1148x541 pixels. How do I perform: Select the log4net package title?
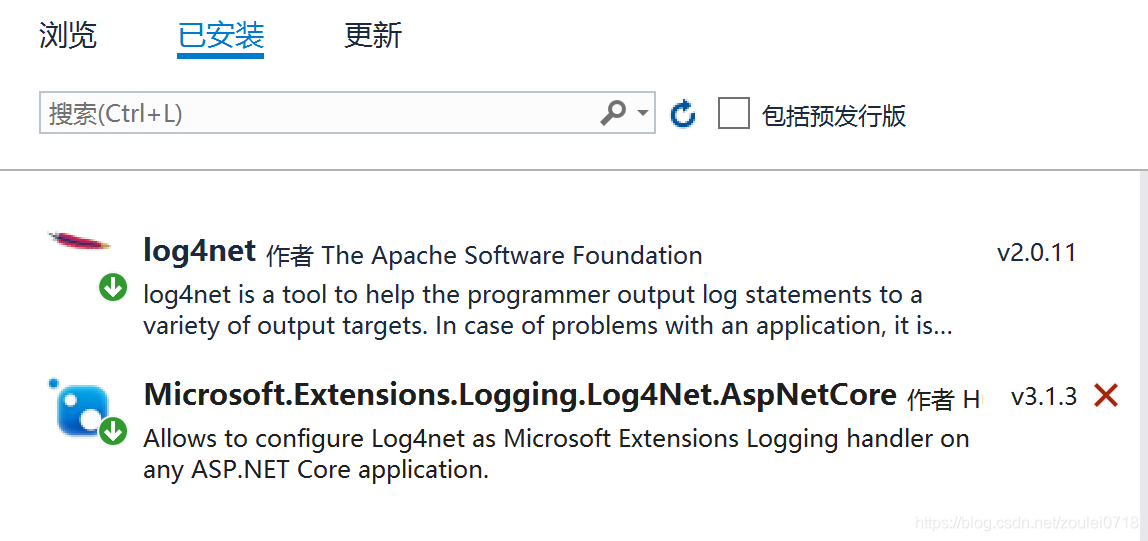(199, 252)
